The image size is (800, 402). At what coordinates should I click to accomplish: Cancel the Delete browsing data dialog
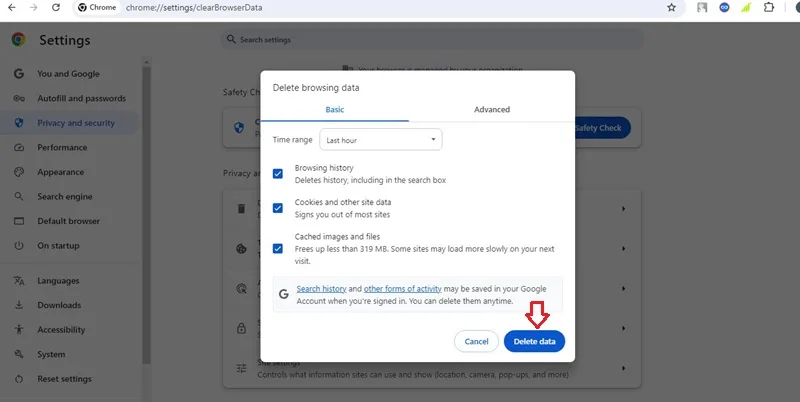[x=476, y=341]
